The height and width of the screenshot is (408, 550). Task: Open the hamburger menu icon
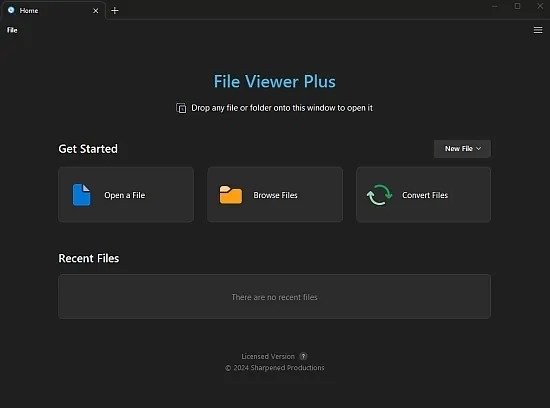click(538, 30)
